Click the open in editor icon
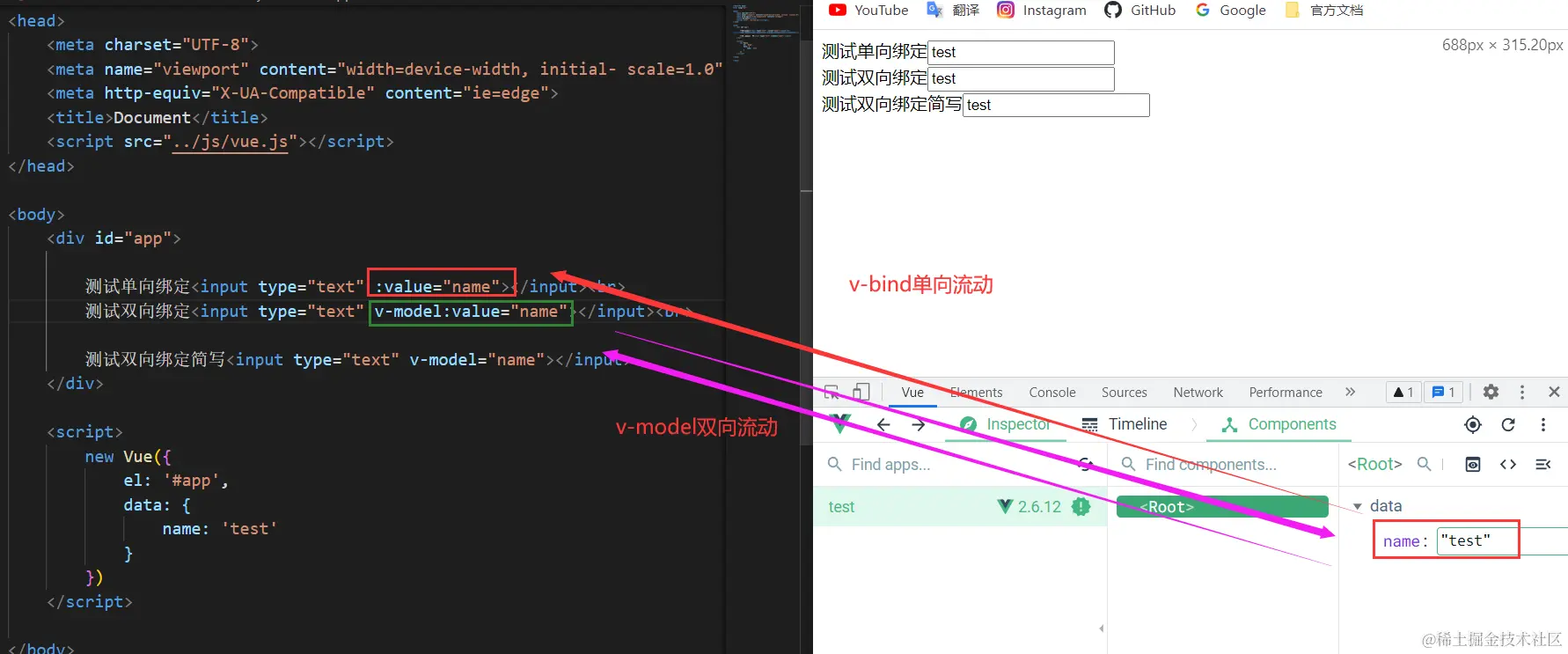Viewport: 1568px width, 654px height. pos(1543,465)
